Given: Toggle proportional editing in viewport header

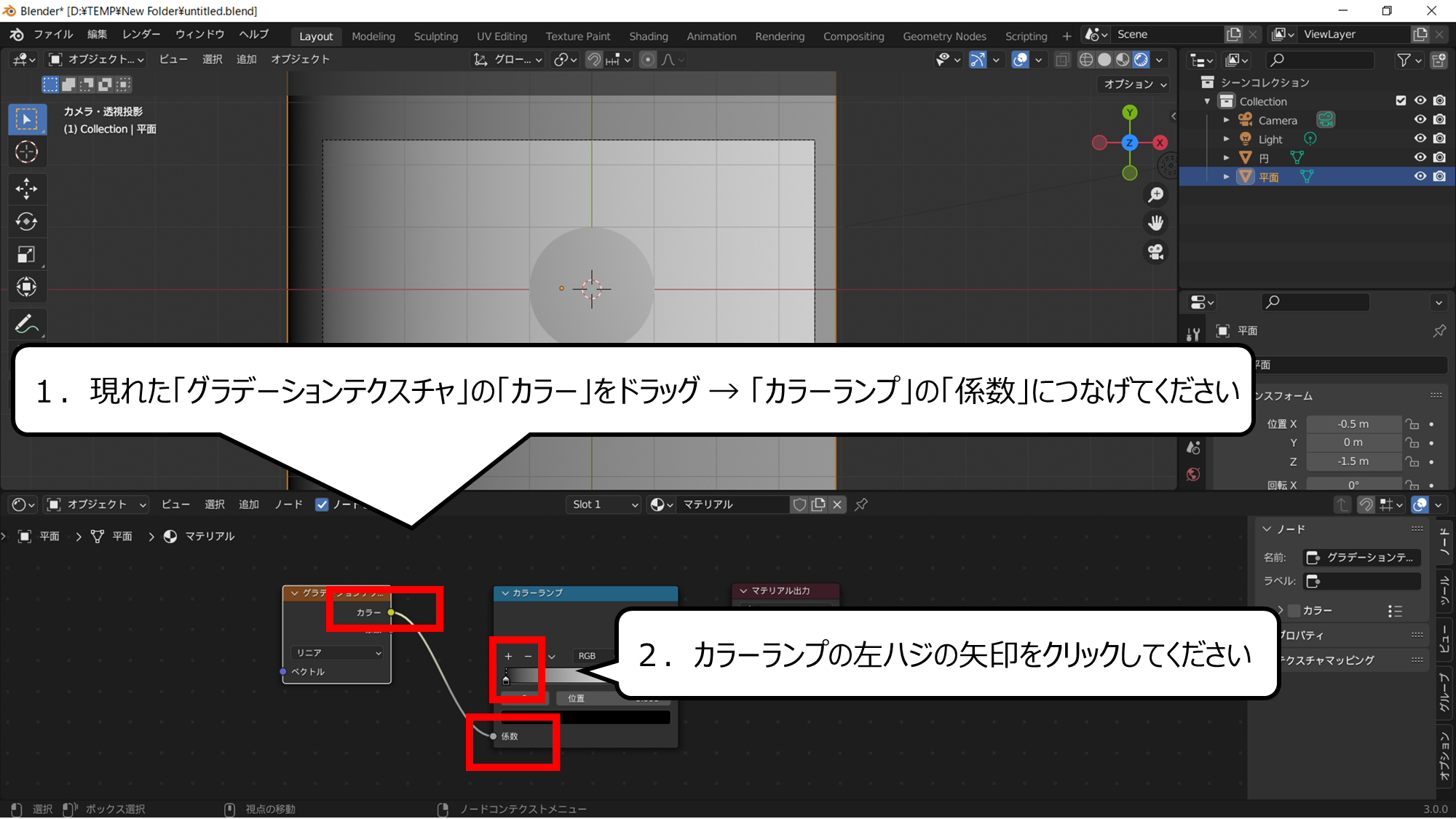Looking at the screenshot, I should pos(648,60).
